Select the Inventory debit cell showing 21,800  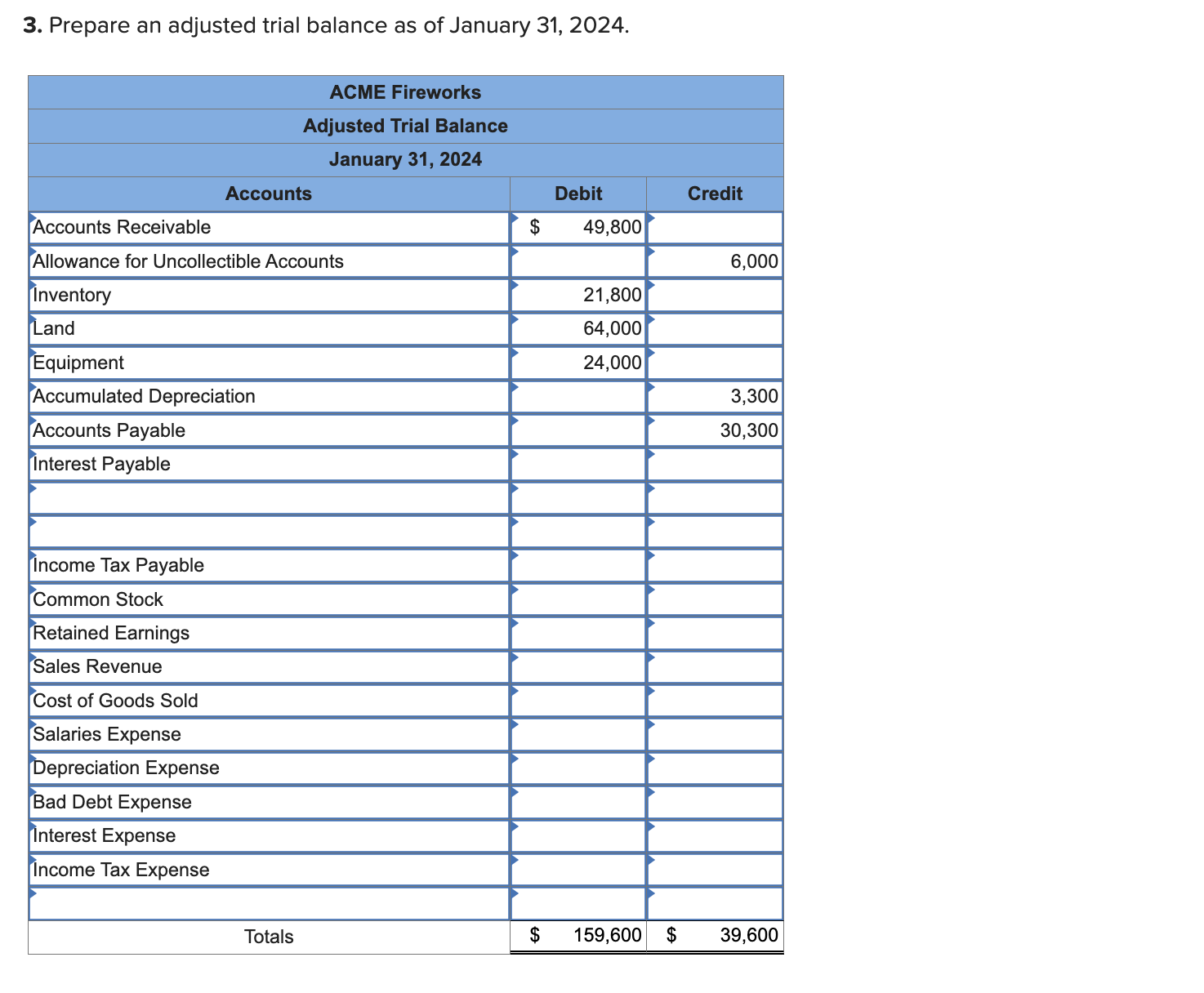578,295
